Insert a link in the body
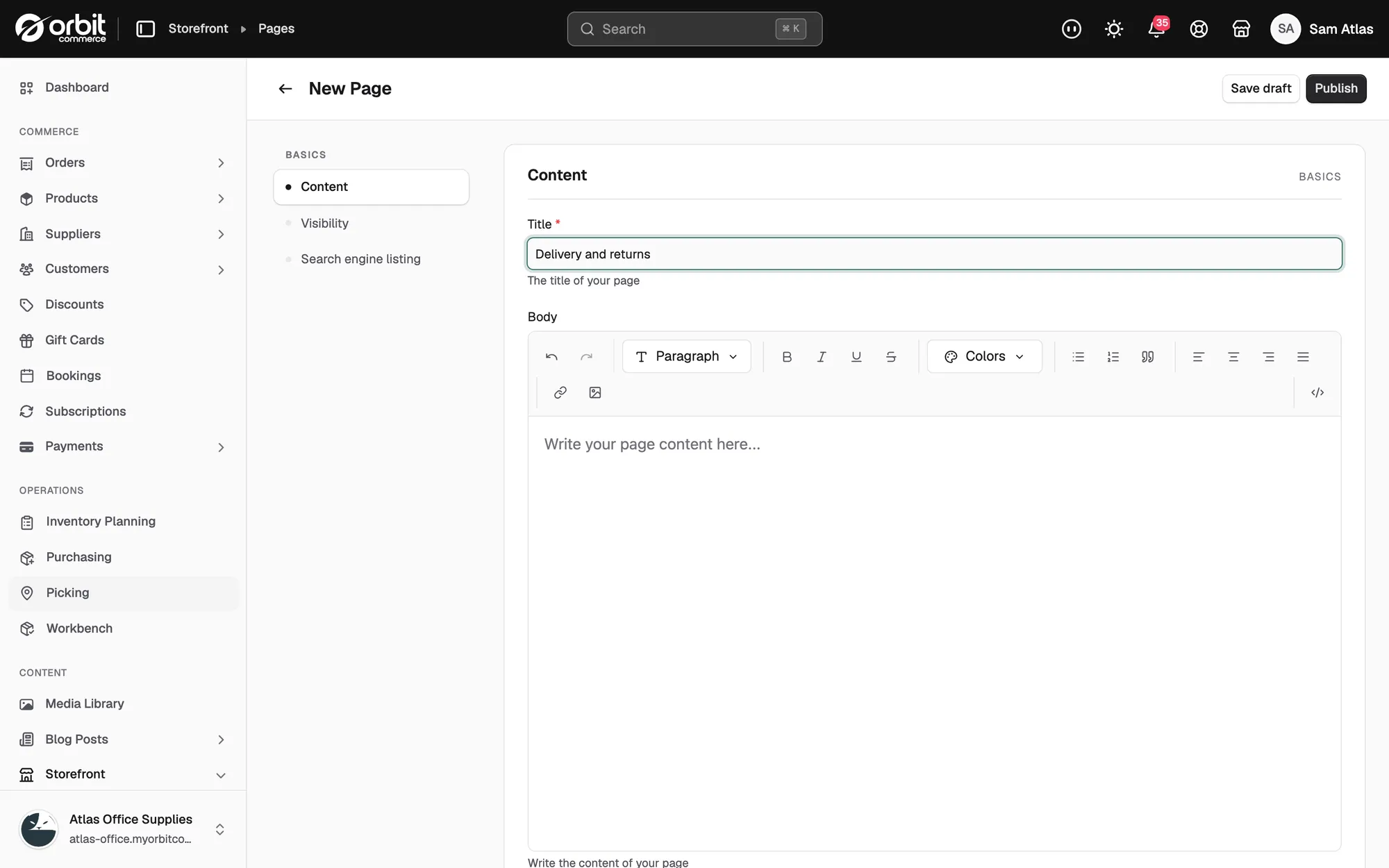Image resolution: width=1389 pixels, height=868 pixels. [x=560, y=392]
